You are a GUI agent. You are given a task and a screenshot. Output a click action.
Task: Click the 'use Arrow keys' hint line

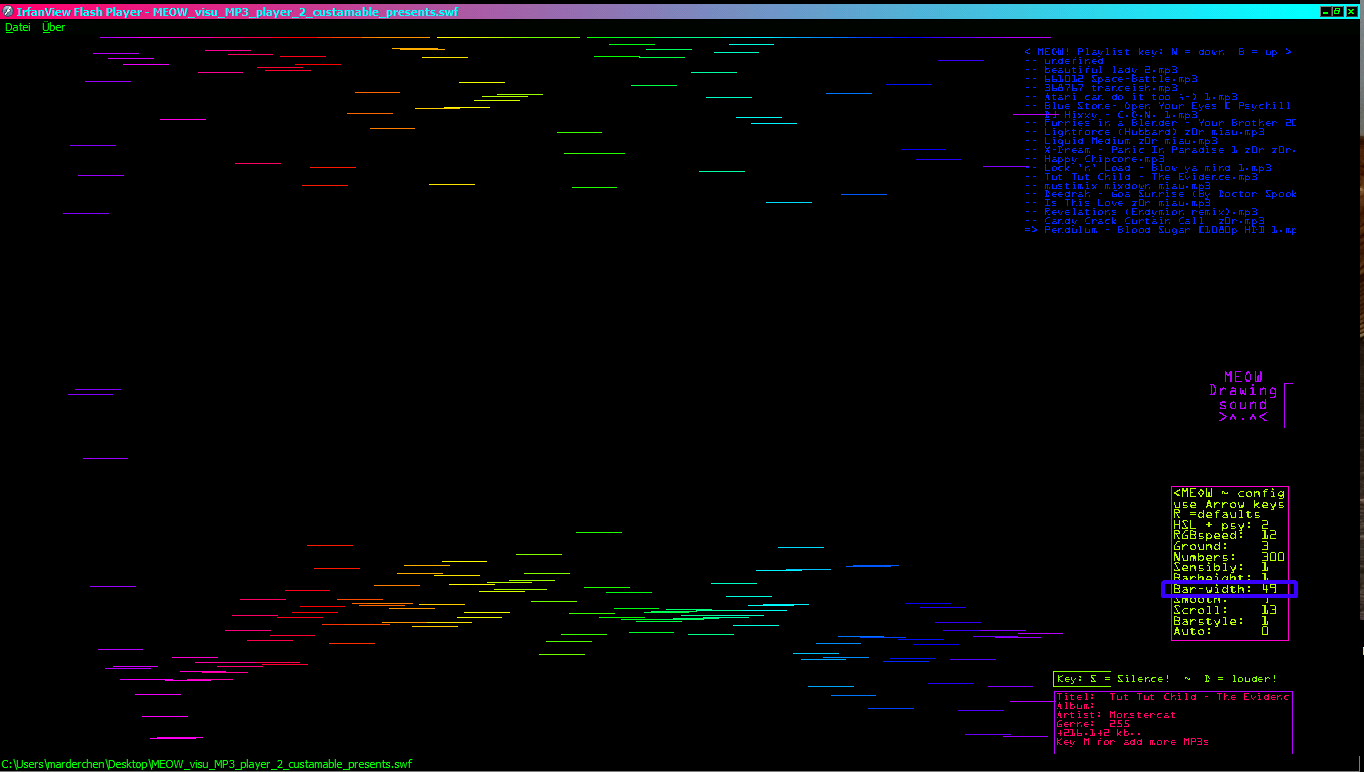1229,504
